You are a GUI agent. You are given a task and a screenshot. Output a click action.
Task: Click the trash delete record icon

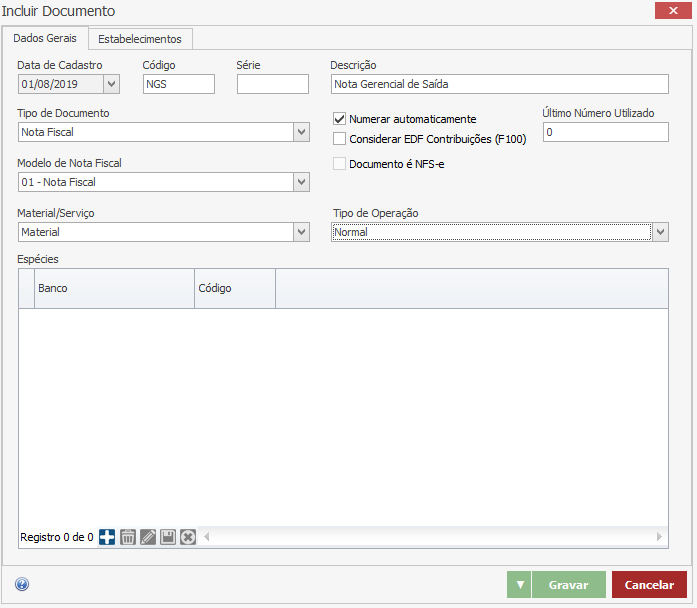[128, 537]
